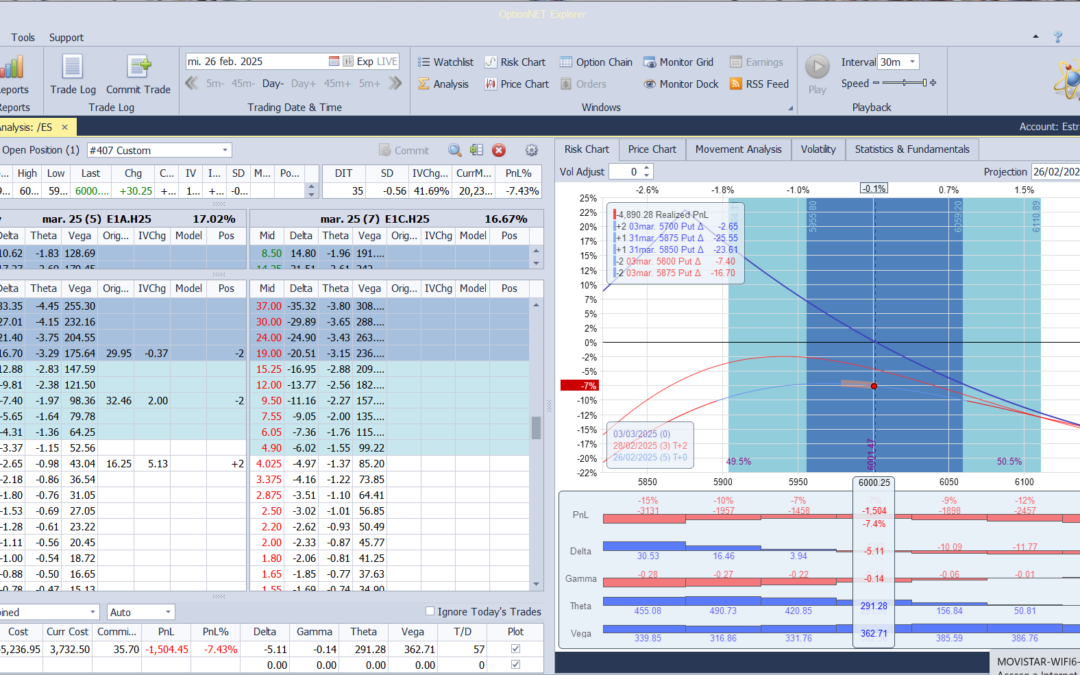Switch to the Volatility tab

pos(818,149)
